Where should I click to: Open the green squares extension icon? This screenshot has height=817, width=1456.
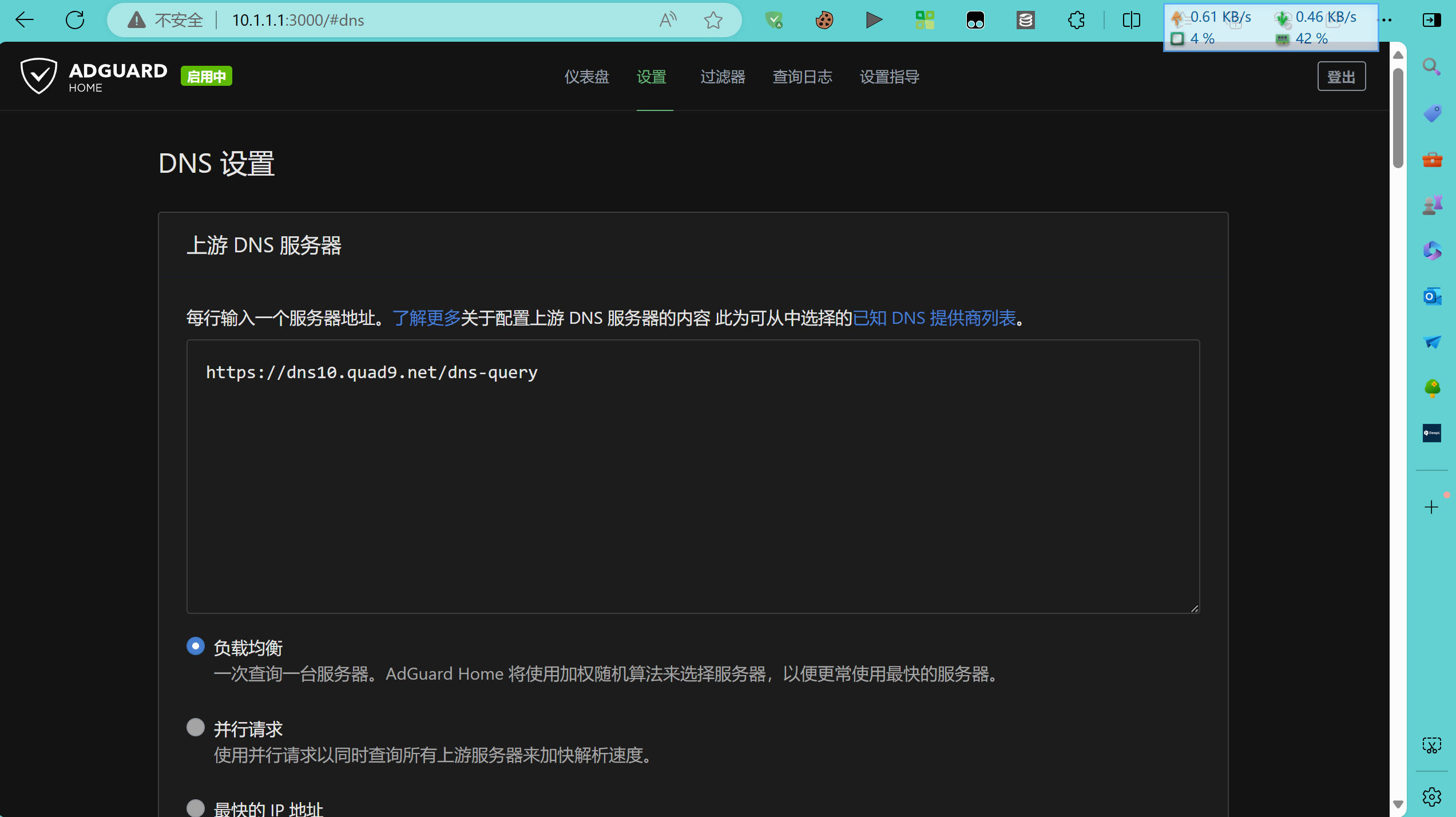coord(925,20)
